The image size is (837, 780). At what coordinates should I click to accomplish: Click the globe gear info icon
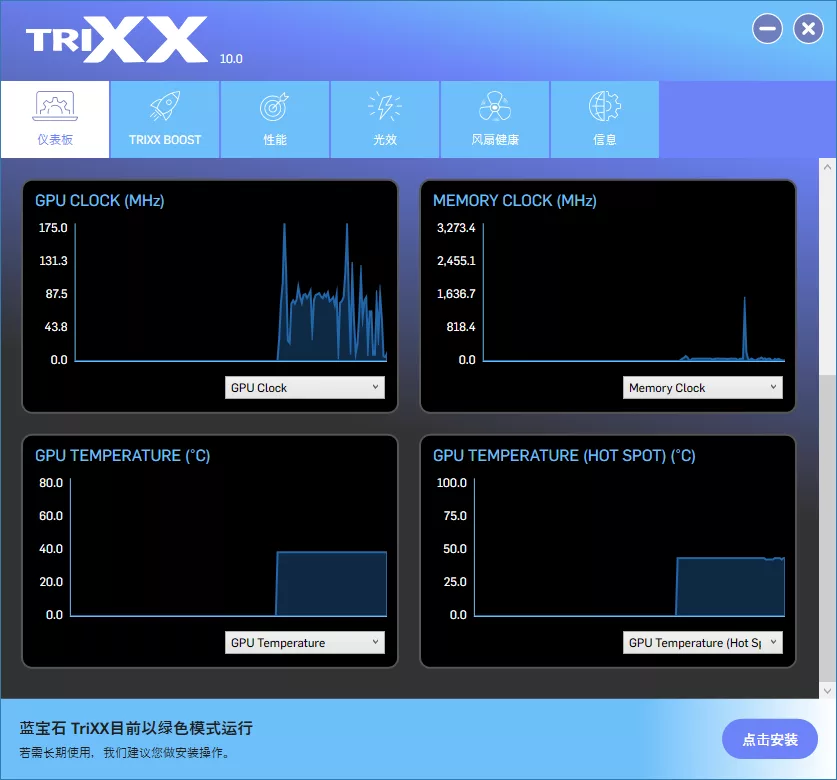click(605, 106)
